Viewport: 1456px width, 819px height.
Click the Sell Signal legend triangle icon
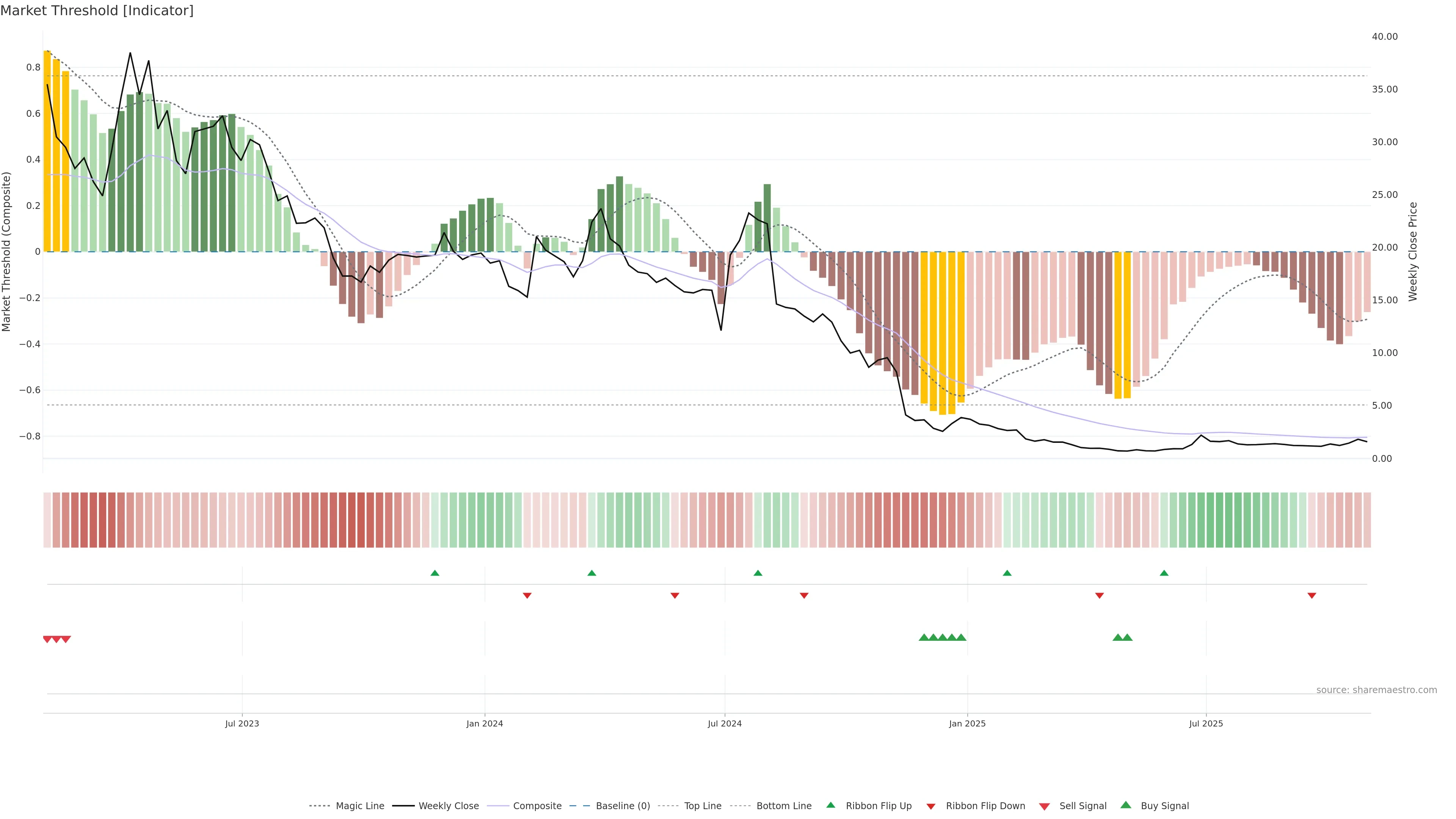click(x=1044, y=806)
